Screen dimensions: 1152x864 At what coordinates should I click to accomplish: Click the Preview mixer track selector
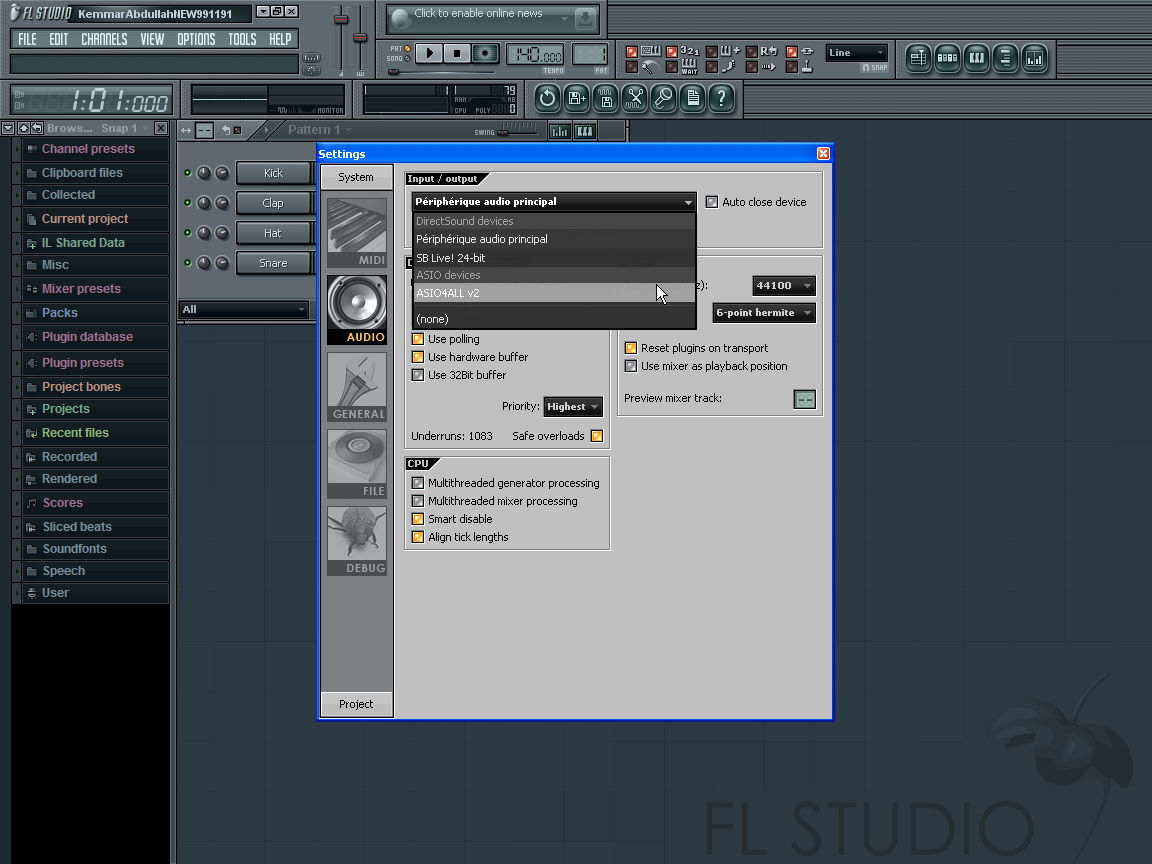pos(805,399)
